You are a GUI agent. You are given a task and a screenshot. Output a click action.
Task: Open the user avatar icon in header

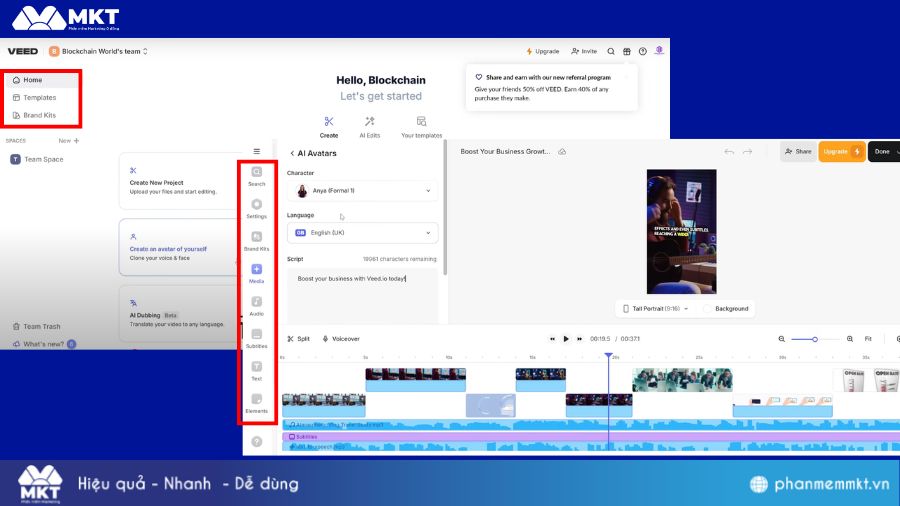659,50
